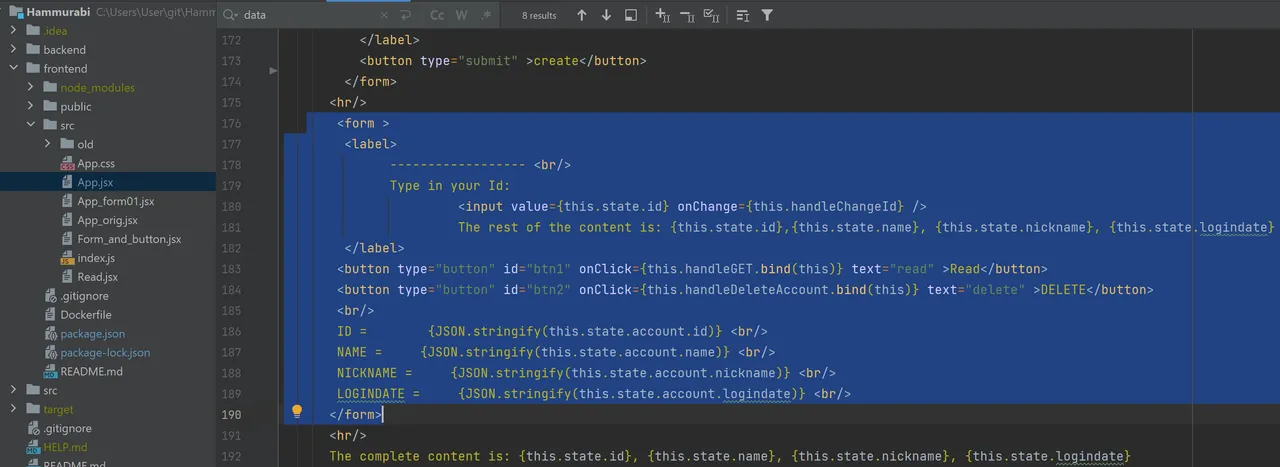Click the yellow intention bulb on line 190

pyautogui.click(x=296, y=411)
